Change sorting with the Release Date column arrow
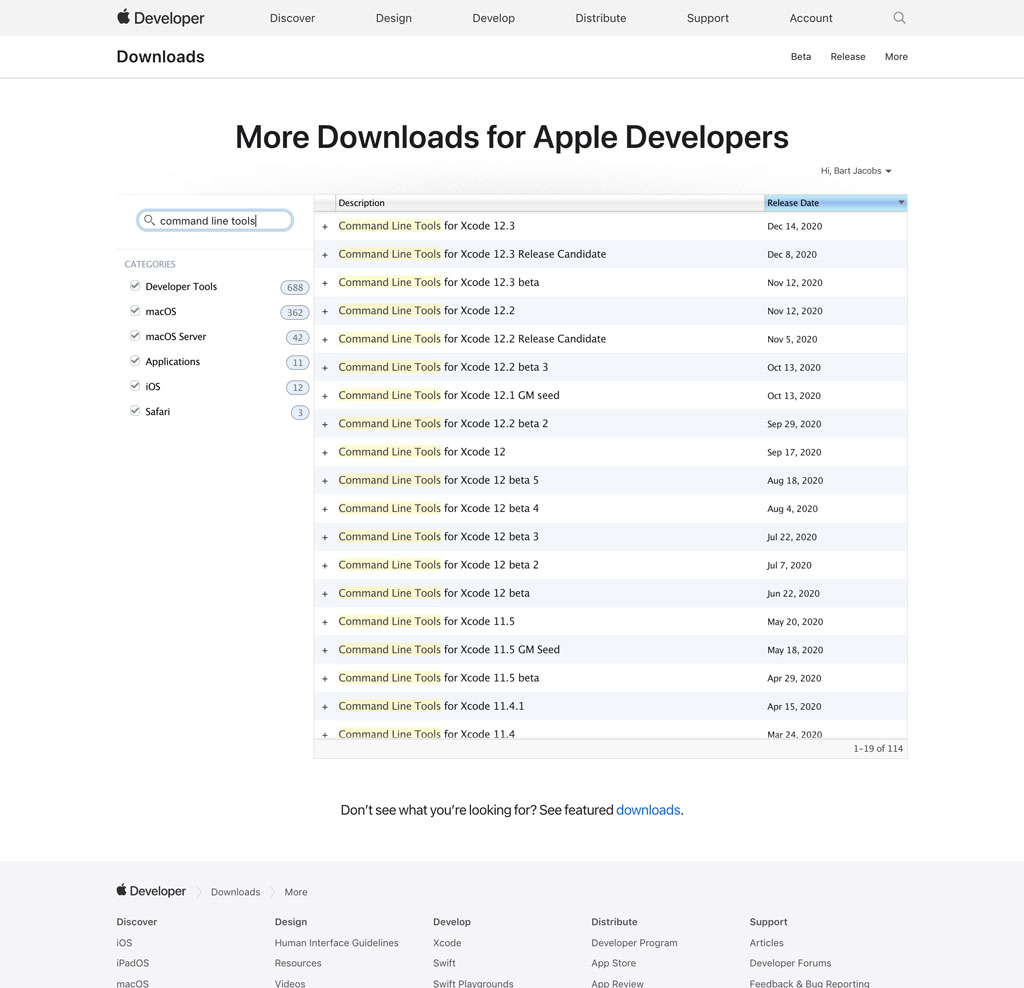The height and width of the screenshot is (988, 1024). point(900,202)
